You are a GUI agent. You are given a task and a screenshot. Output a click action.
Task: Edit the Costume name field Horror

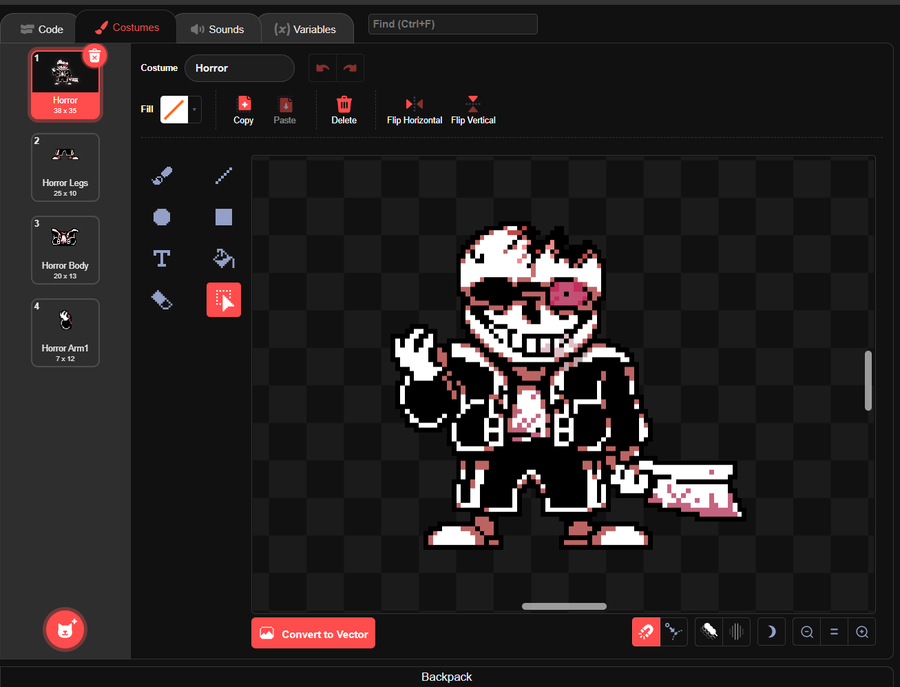point(239,68)
